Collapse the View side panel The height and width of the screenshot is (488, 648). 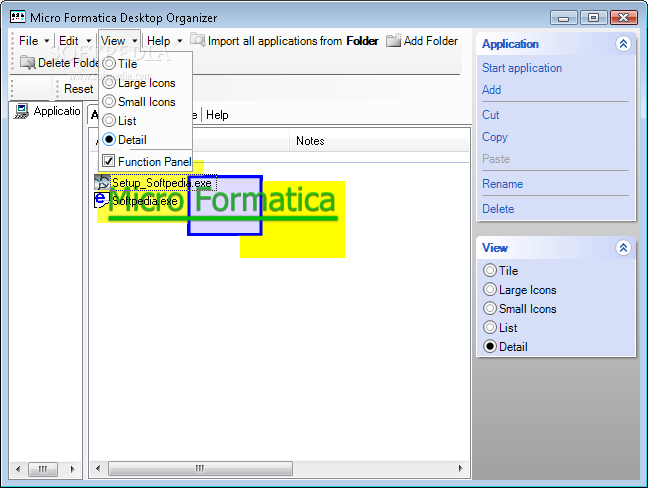(x=623, y=248)
